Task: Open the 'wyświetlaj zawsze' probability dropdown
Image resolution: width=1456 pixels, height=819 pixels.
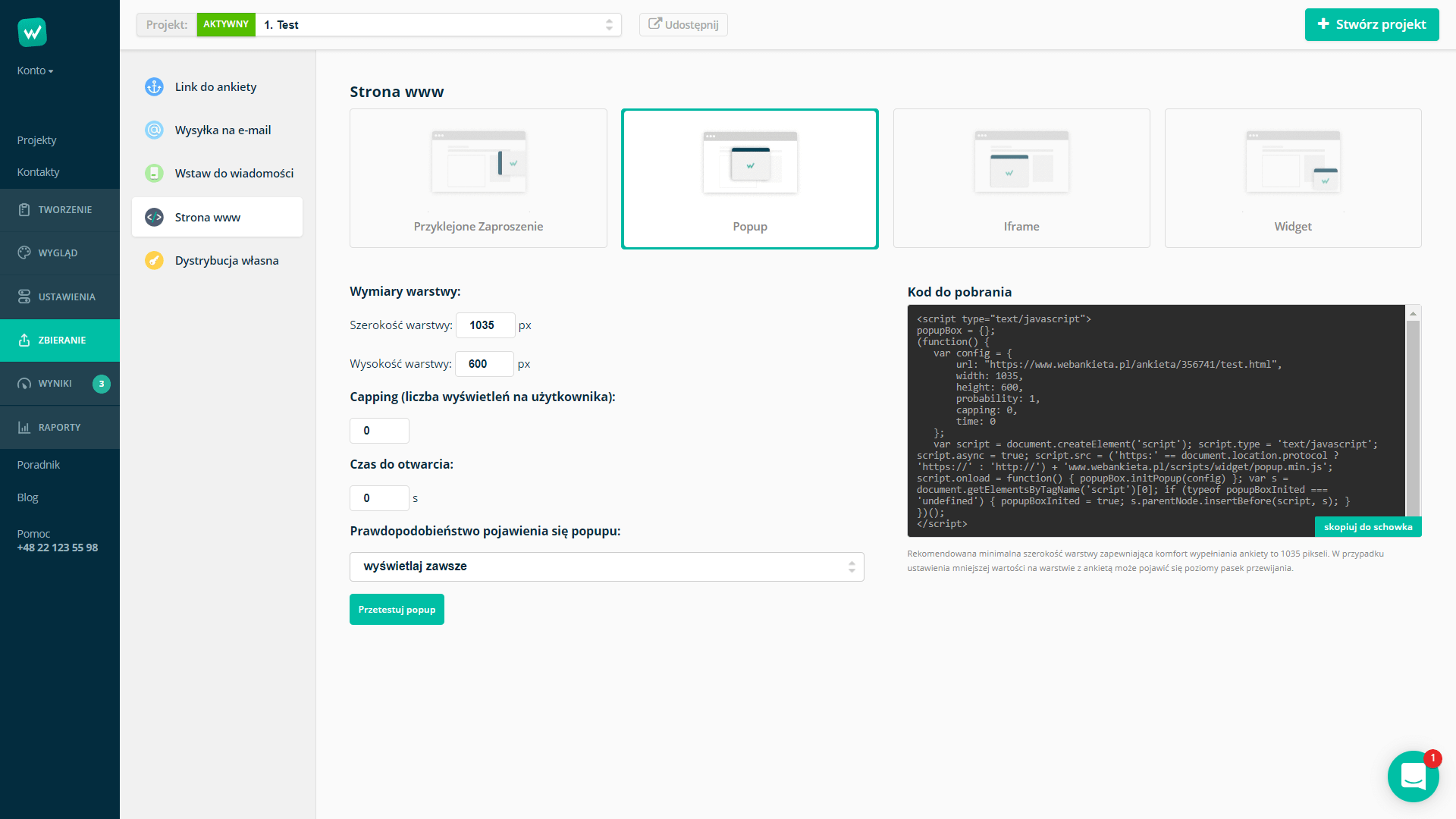Action: (x=607, y=566)
